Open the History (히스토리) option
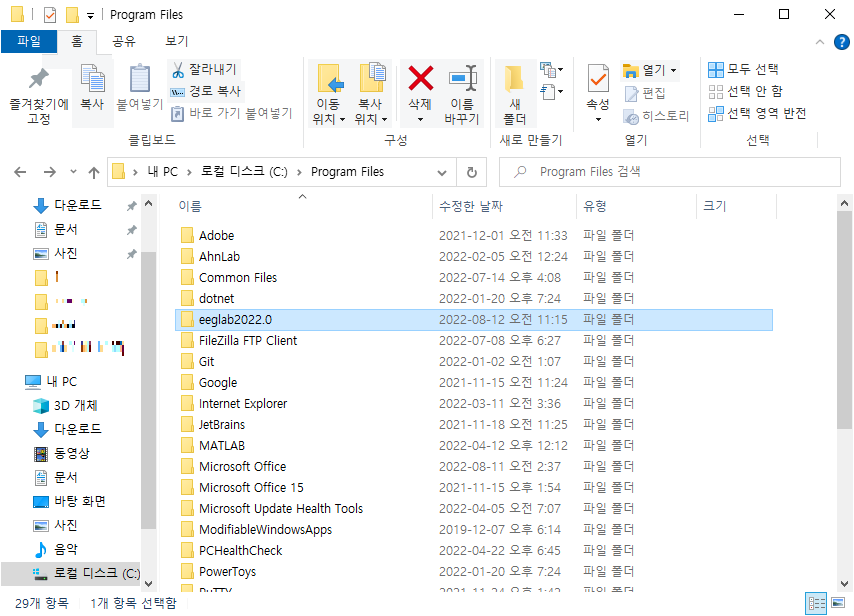 pyautogui.click(x=656, y=116)
